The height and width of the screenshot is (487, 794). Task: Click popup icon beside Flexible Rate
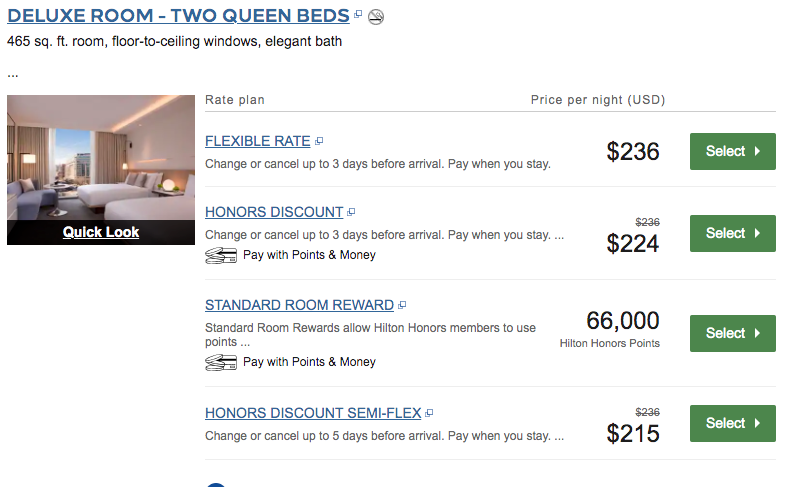(319, 142)
